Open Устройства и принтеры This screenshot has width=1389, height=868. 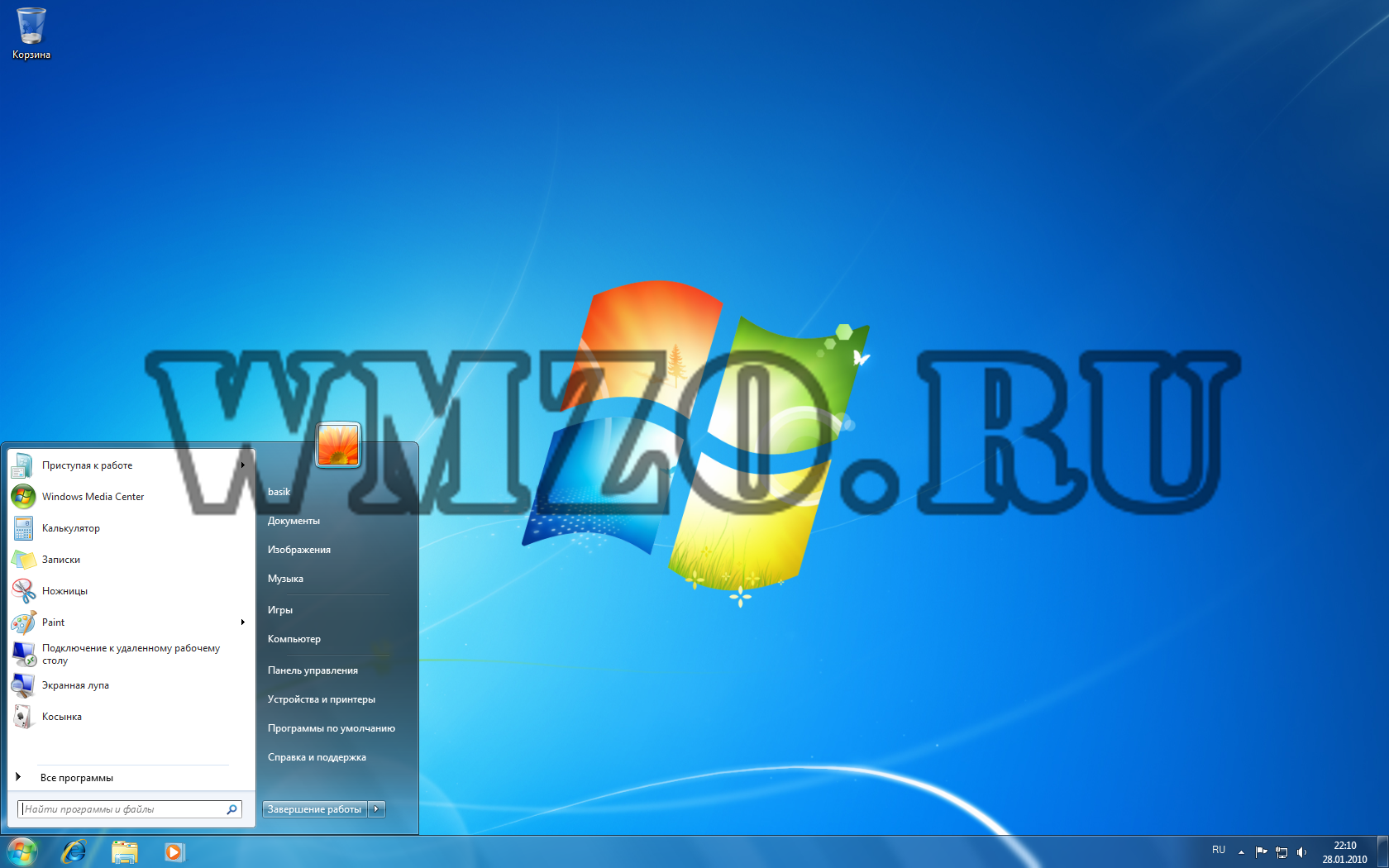[x=322, y=699]
